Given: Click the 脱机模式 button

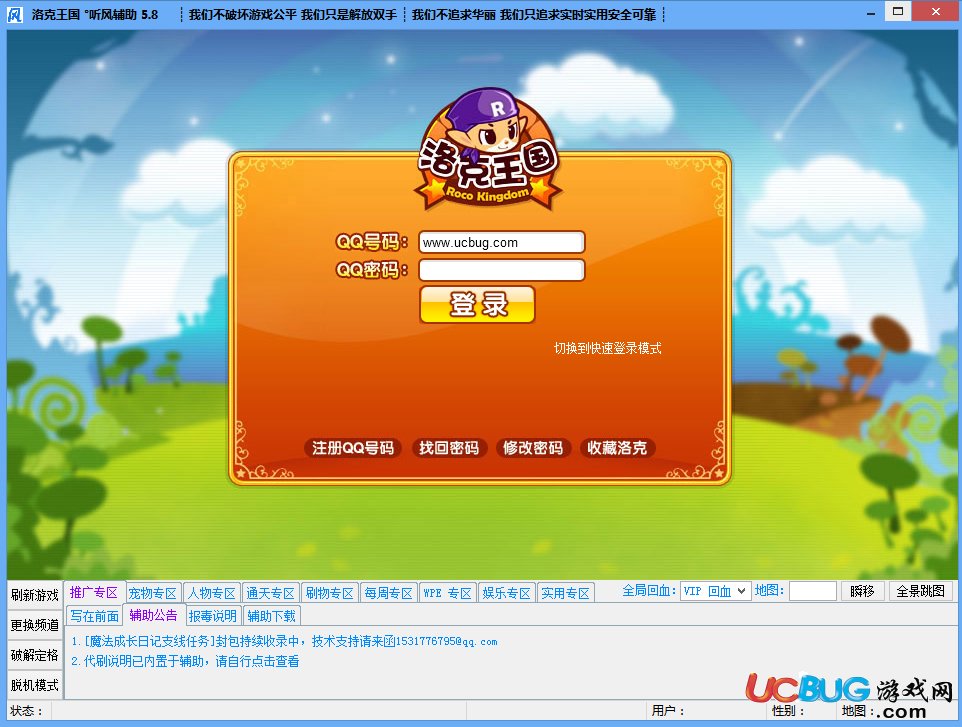Looking at the screenshot, I should pyautogui.click(x=35, y=685).
